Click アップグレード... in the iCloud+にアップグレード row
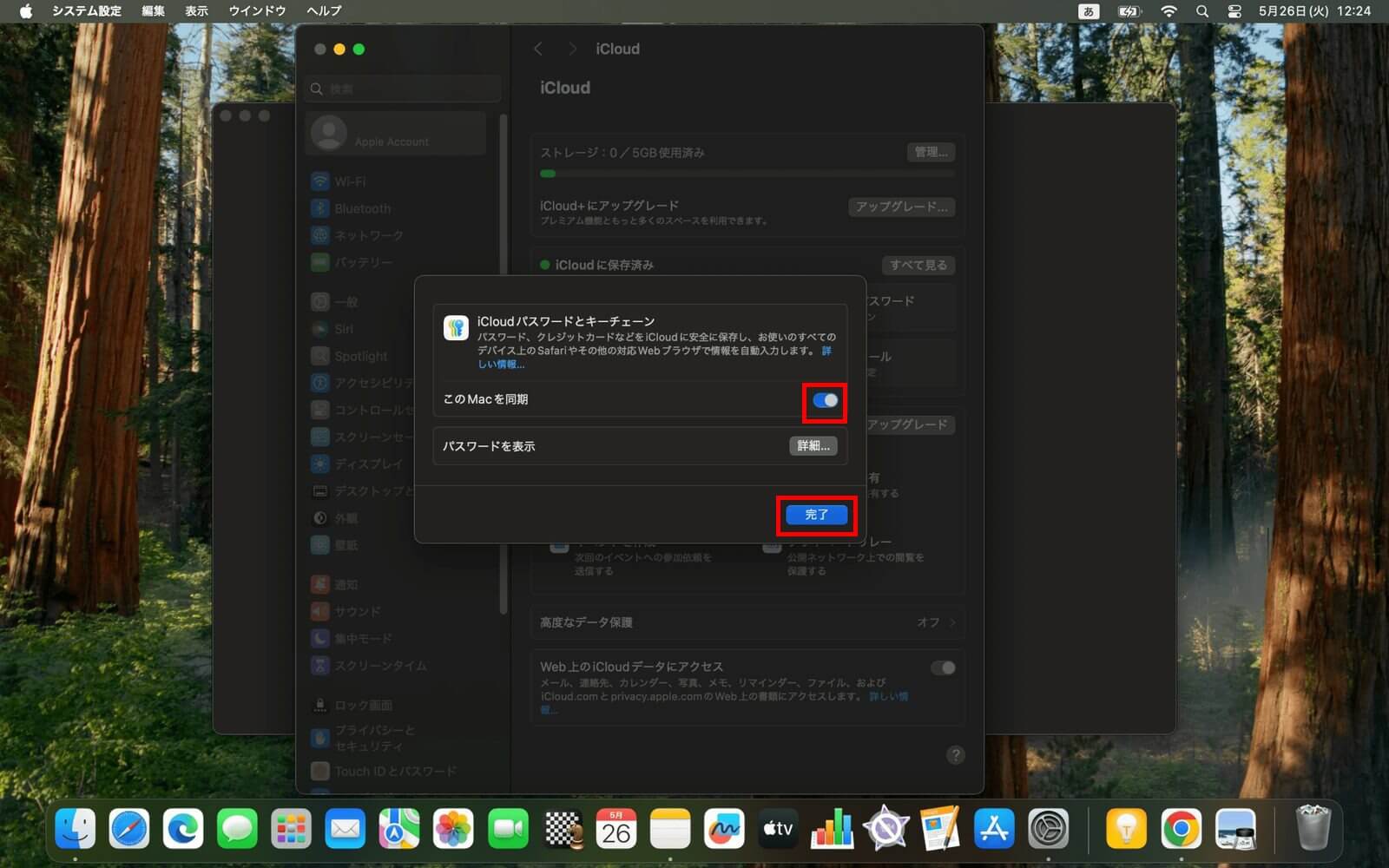The height and width of the screenshot is (868, 1389). pos(901,207)
